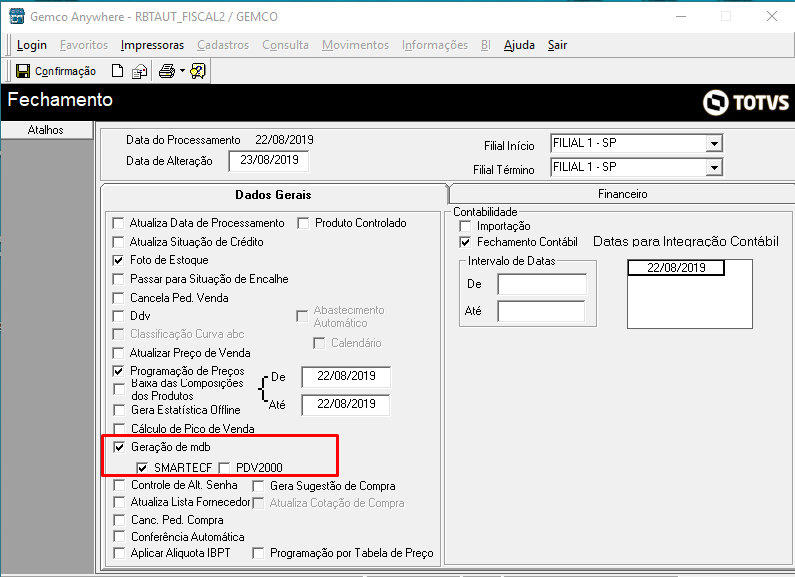The width and height of the screenshot is (795, 577).
Task: Click the Intervalo de Datas Até field
Action: click(541, 311)
